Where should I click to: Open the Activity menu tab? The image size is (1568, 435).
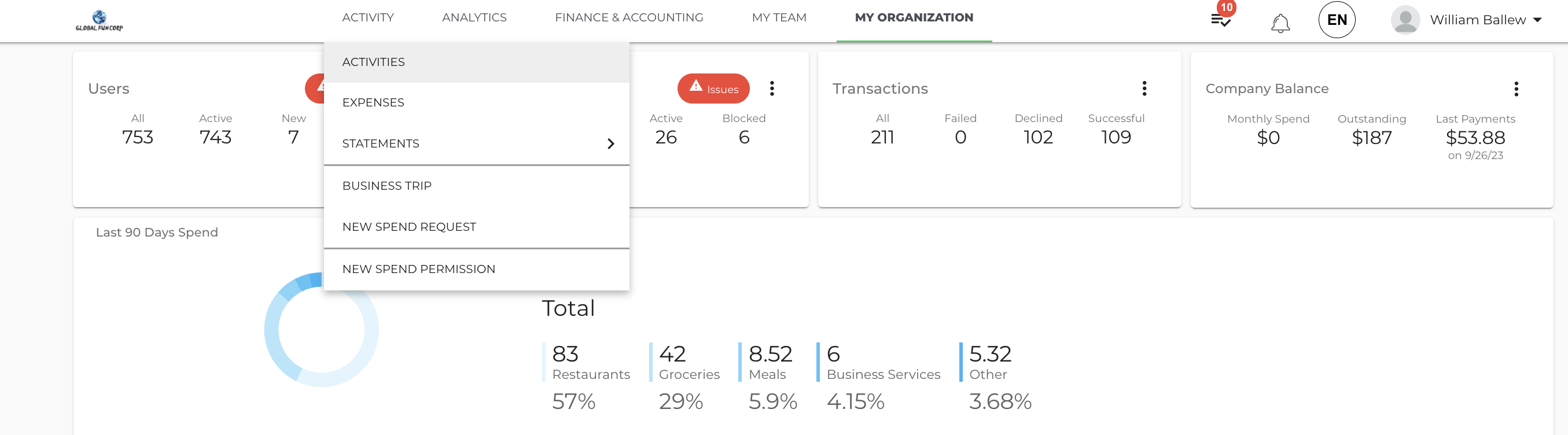pos(367,18)
